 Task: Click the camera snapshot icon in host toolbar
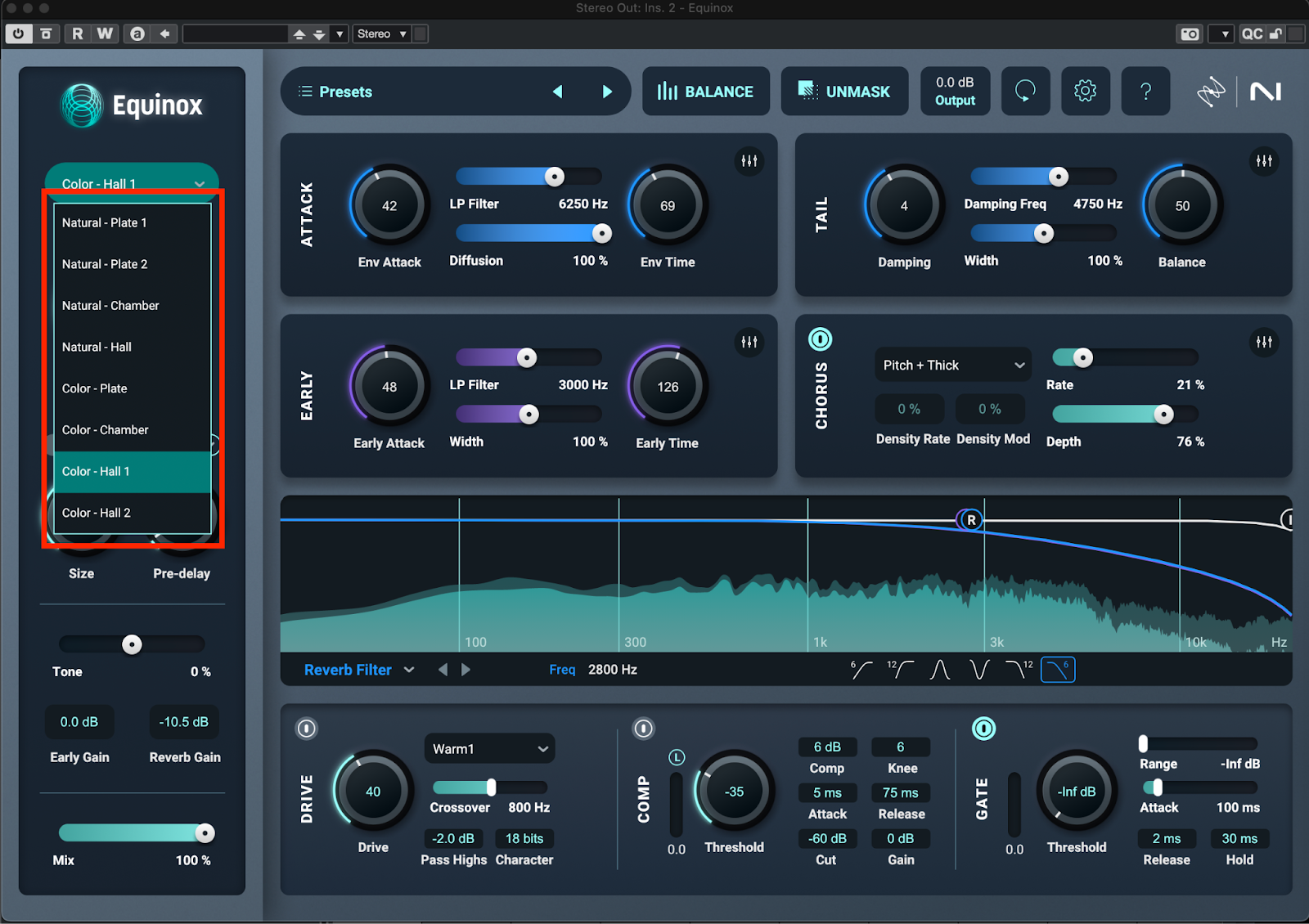pyautogui.click(x=1190, y=34)
